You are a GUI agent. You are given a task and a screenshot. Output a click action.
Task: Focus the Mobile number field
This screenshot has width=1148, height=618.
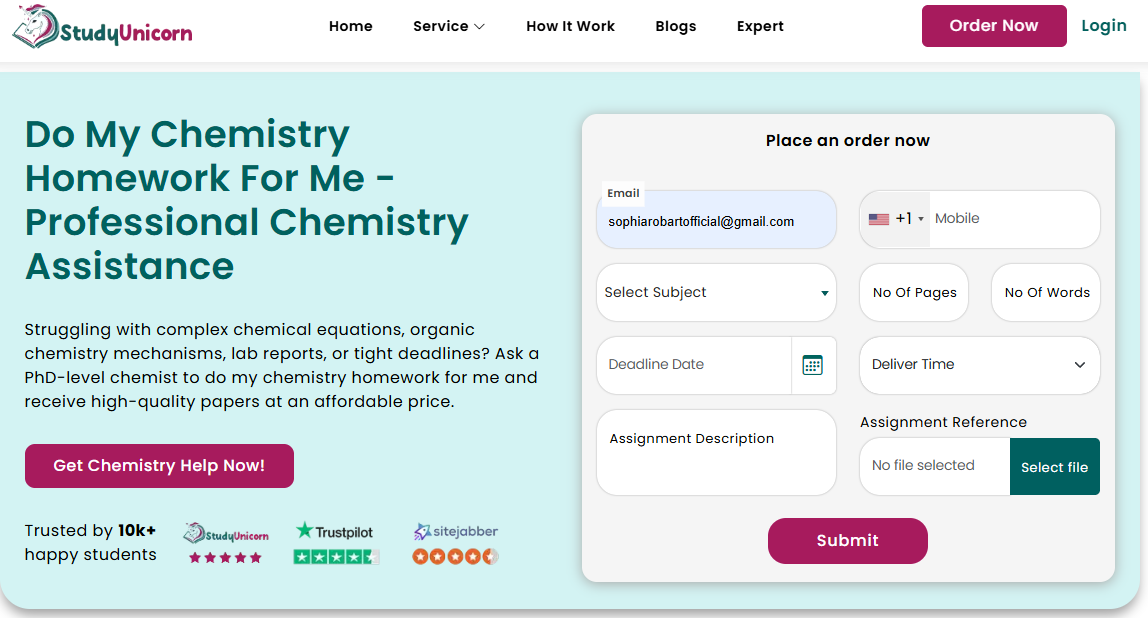(x=1012, y=219)
